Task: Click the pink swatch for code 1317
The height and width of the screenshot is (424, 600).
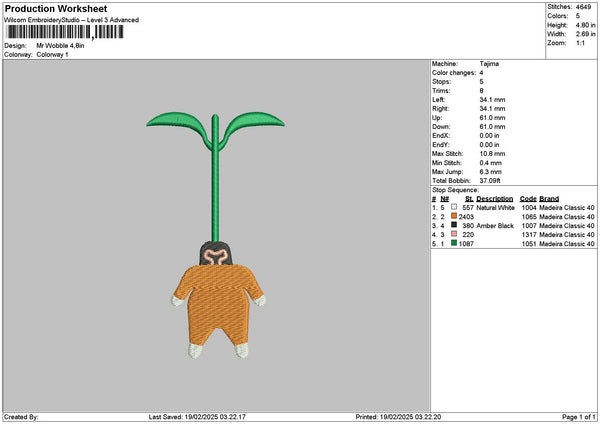Action: [x=454, y=234]
